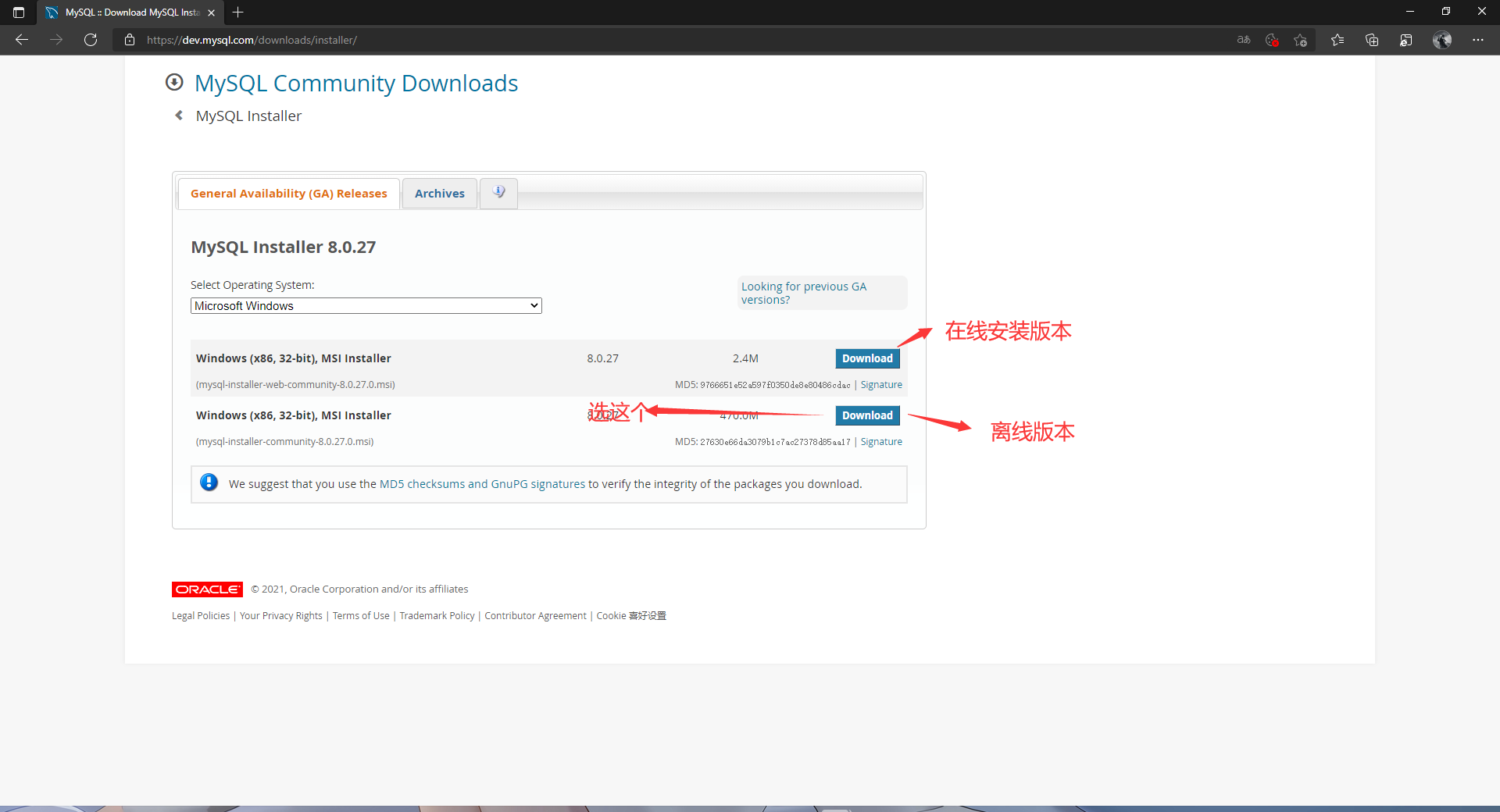Image resolution: width=1500 pixels, height=812 pixels.
Task: Open the Edge tab actions menu
Action: pyautogui.click(x=19, y=12)
